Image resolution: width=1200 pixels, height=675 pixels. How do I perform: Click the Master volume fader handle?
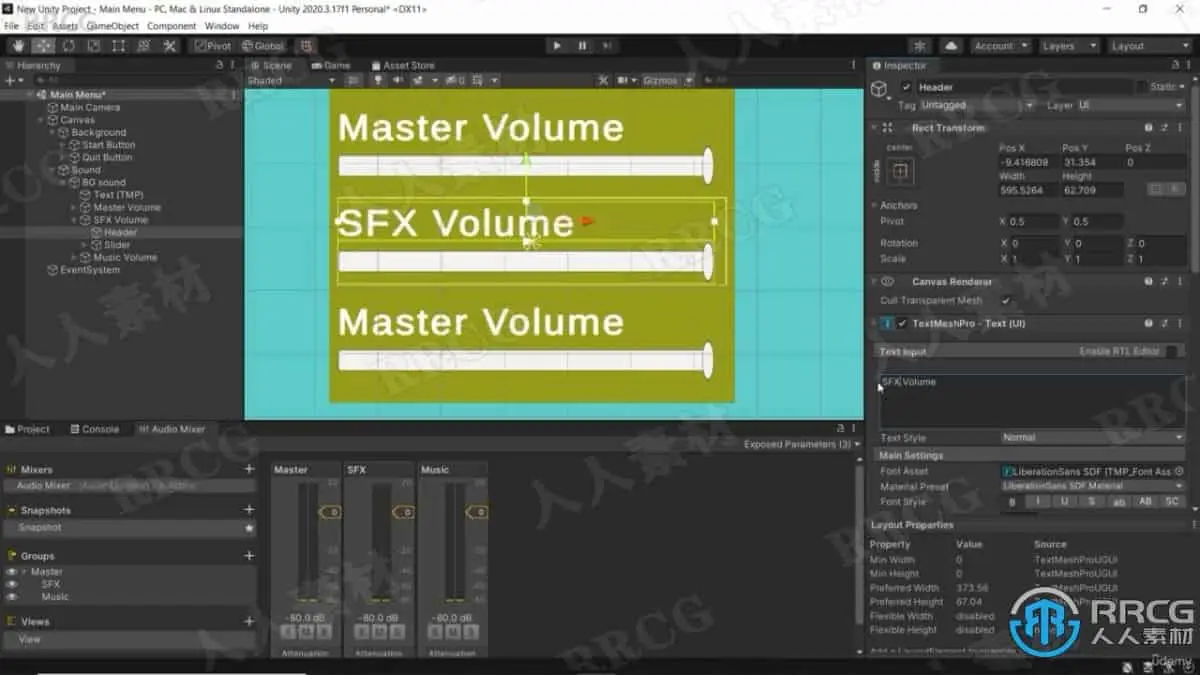coord(329,512)
